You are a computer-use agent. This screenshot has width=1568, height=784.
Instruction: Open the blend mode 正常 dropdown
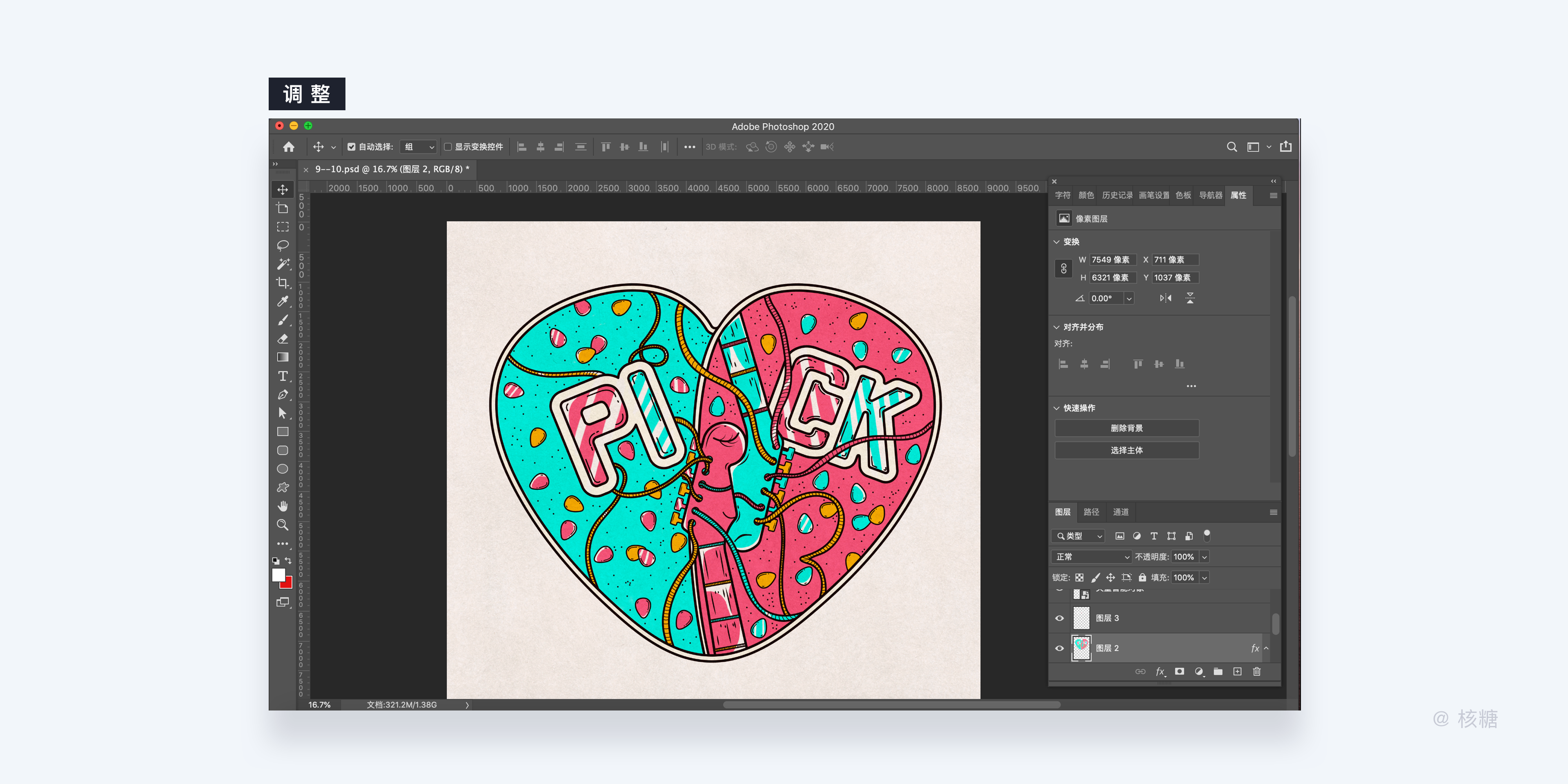tap(1091, 556)
